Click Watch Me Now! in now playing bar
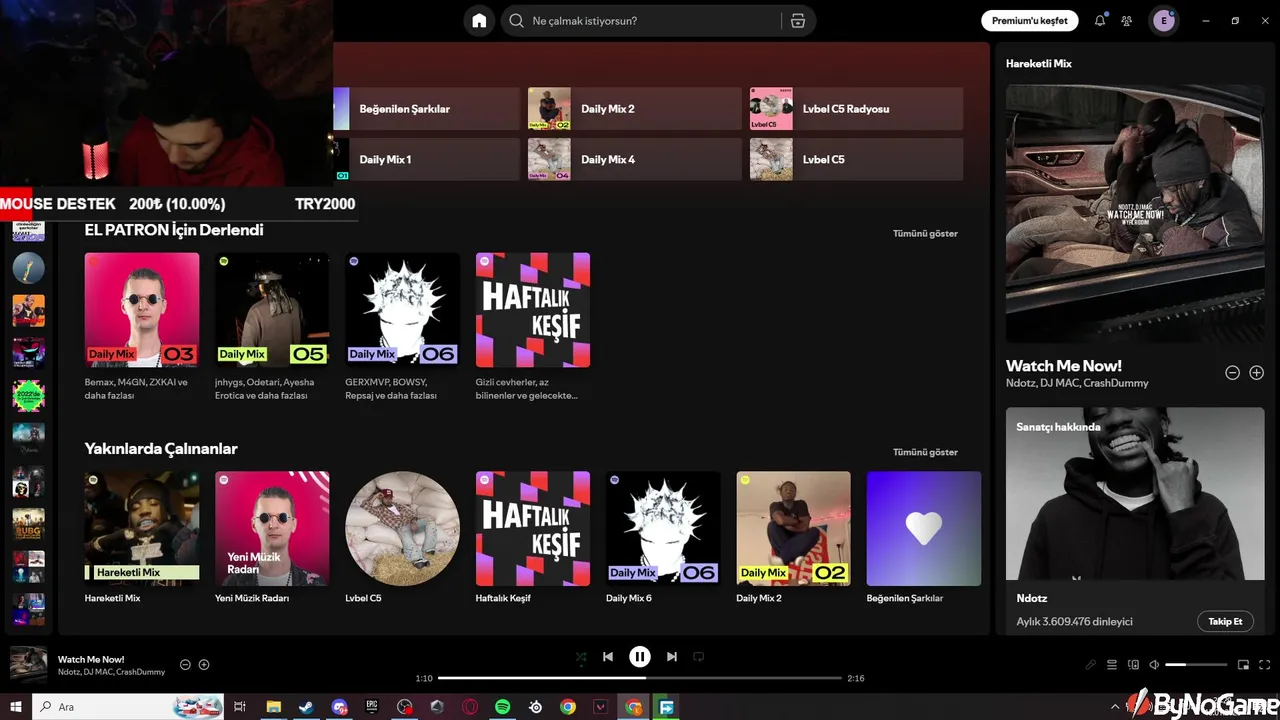Image resolution: width=1280 pixels, height=720 pixels. pyautogui.click(x=91, y=659)
